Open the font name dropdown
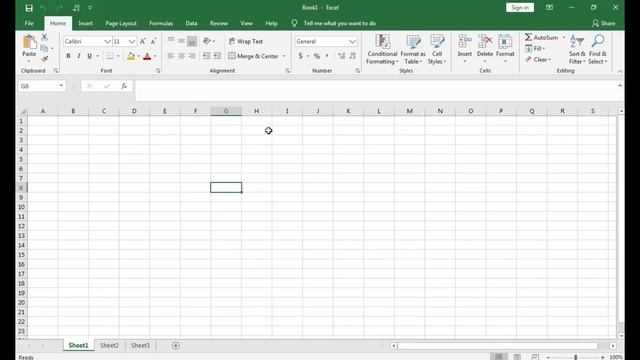Viewport: 640px width, 360px height. 107,41
